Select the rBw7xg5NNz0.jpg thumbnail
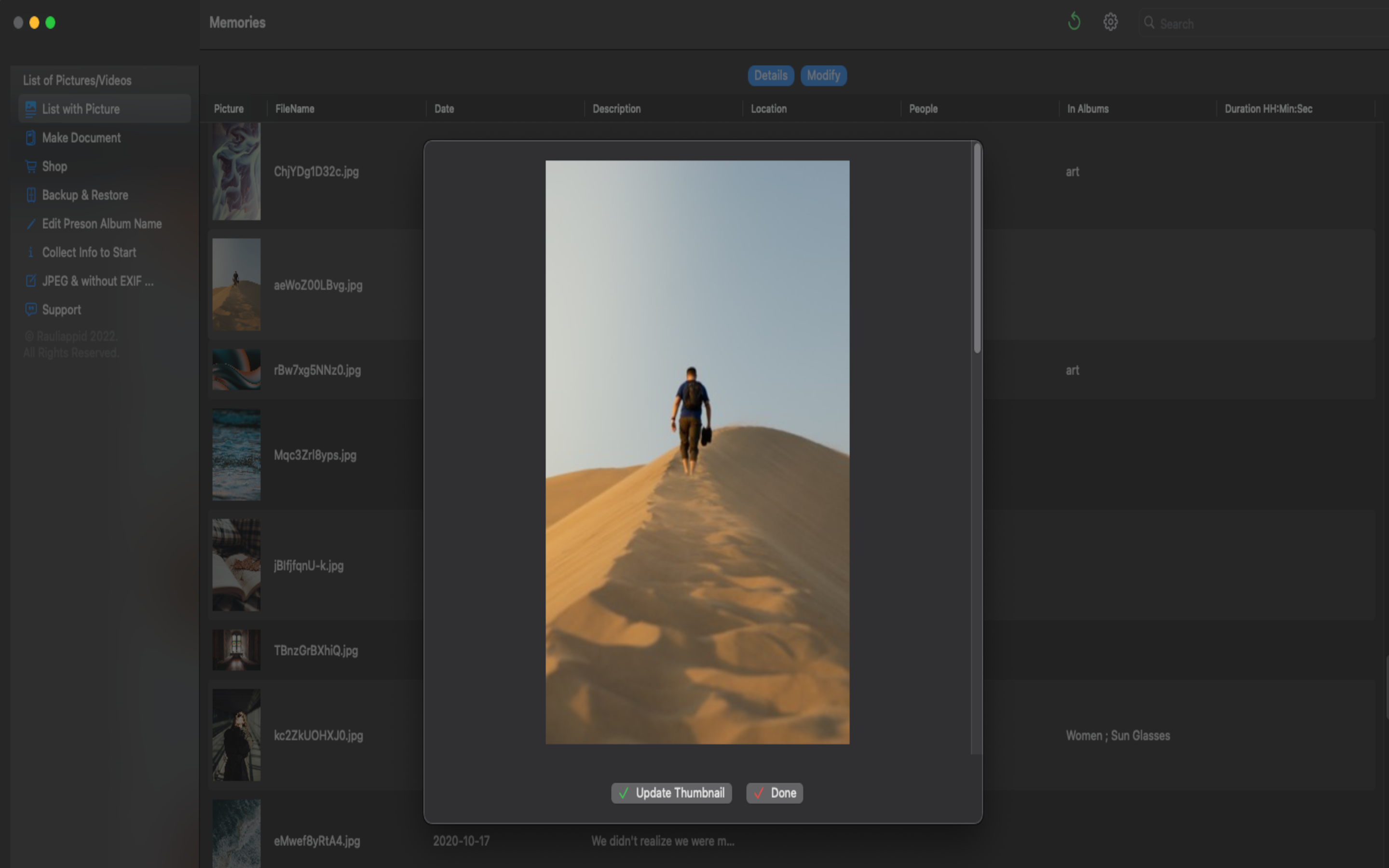 tap(236, 370)
